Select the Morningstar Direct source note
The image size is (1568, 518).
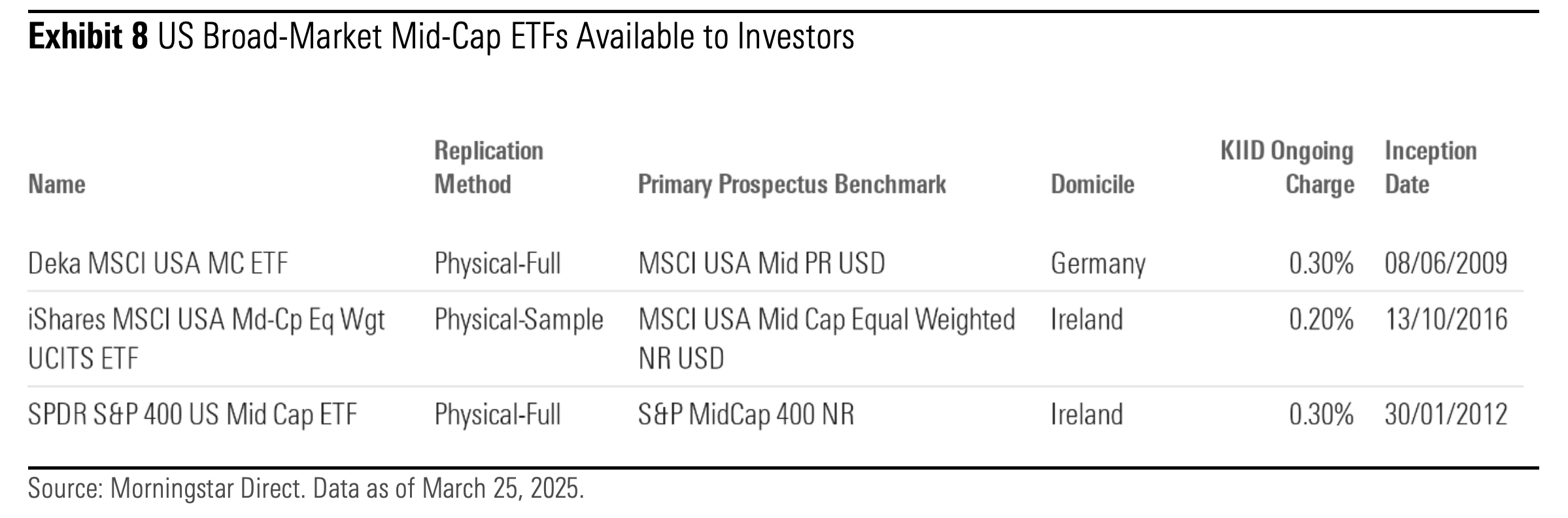click(x=305, y=489)
